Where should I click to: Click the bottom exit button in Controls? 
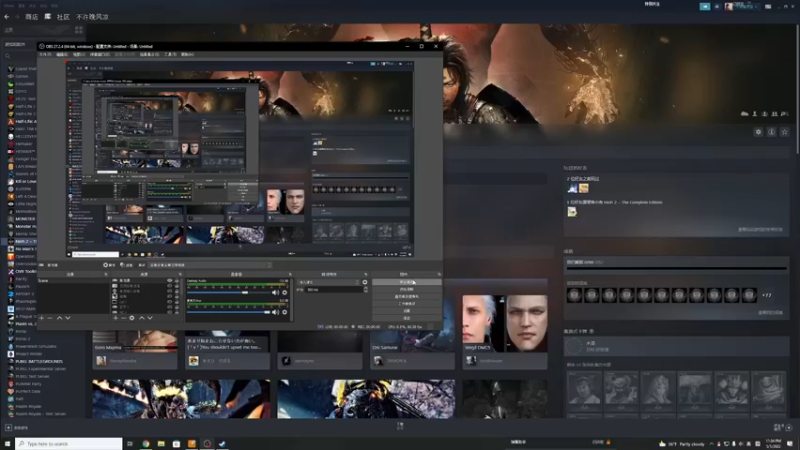(x=406, y=318)
